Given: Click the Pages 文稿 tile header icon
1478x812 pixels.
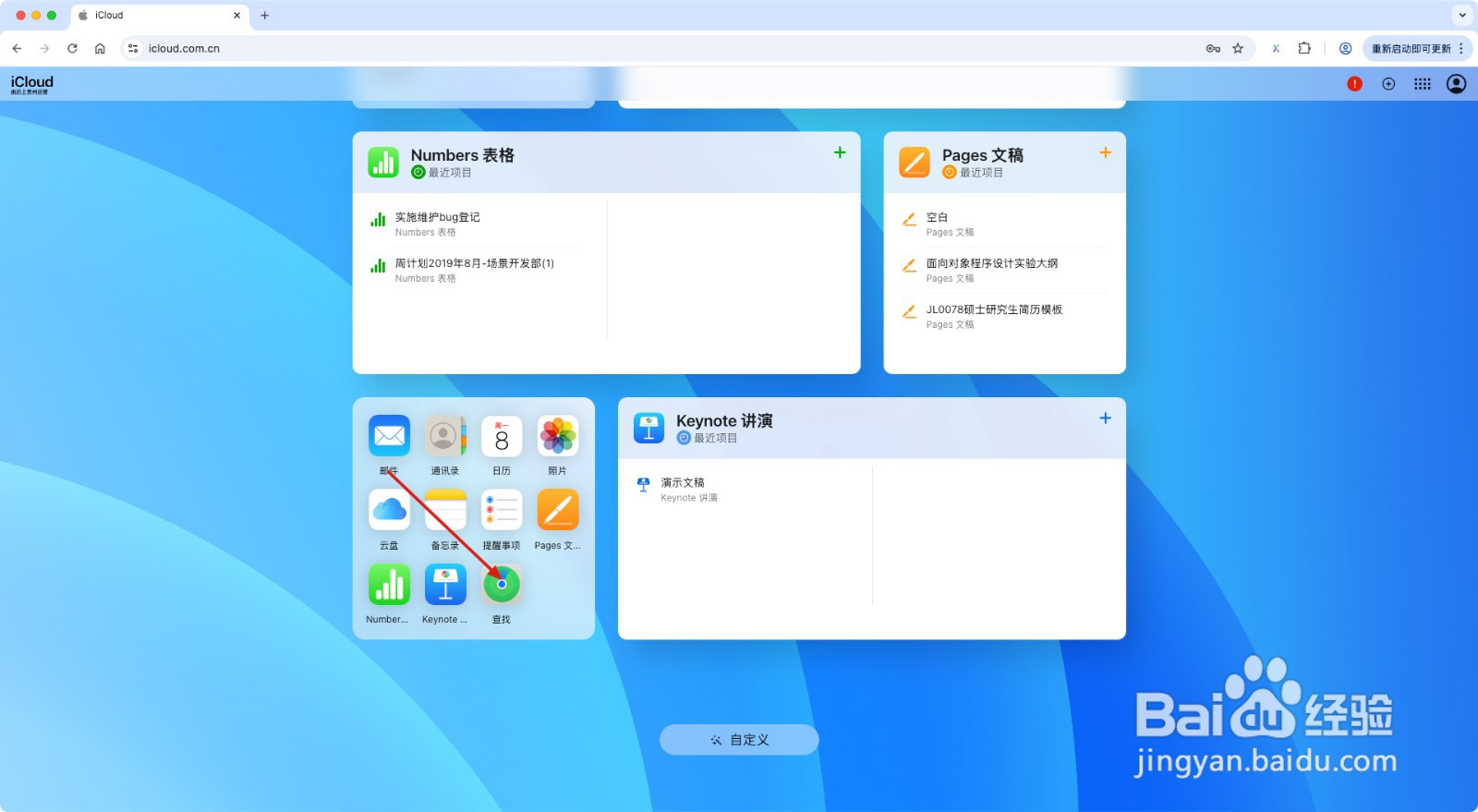Looking at the screenshot, I should click(x=915, y=163).
